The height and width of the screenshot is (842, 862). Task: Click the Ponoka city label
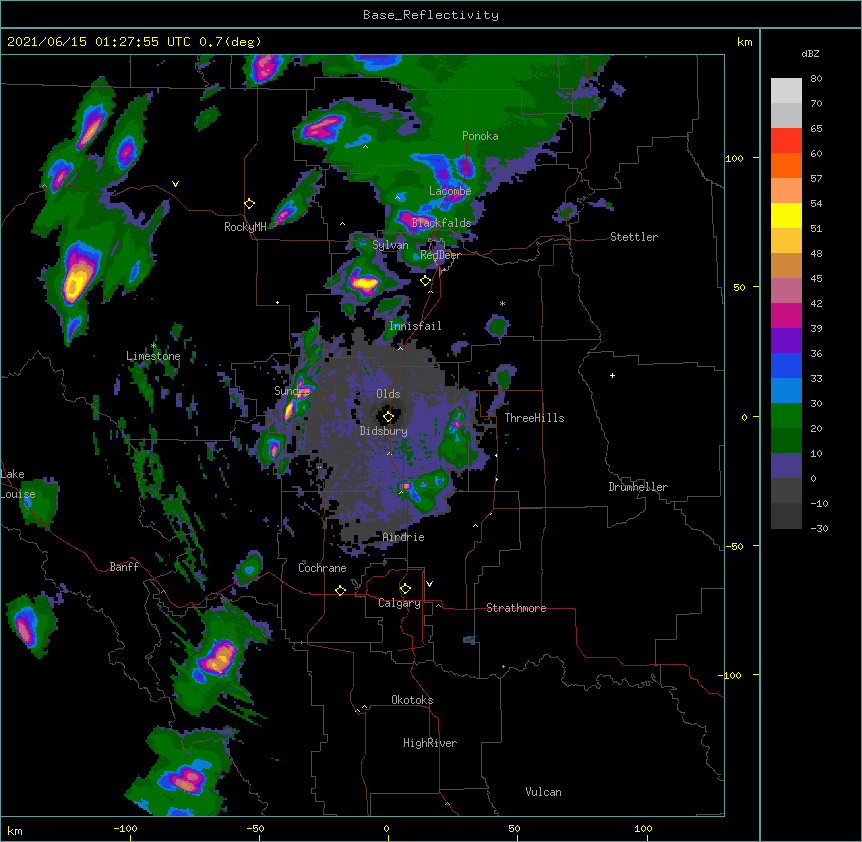click(480, 136)
